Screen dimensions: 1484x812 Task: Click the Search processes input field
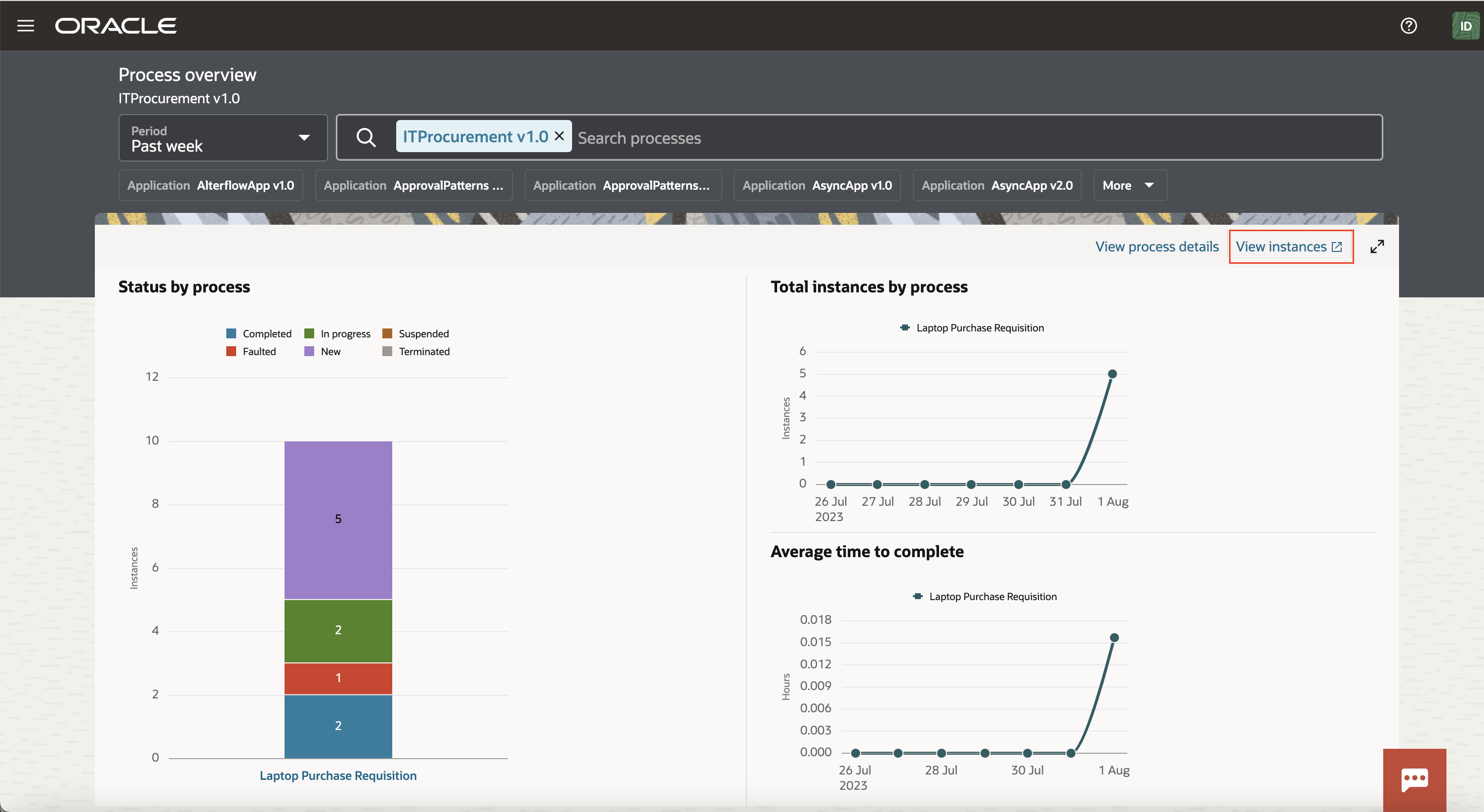[639, 138]
